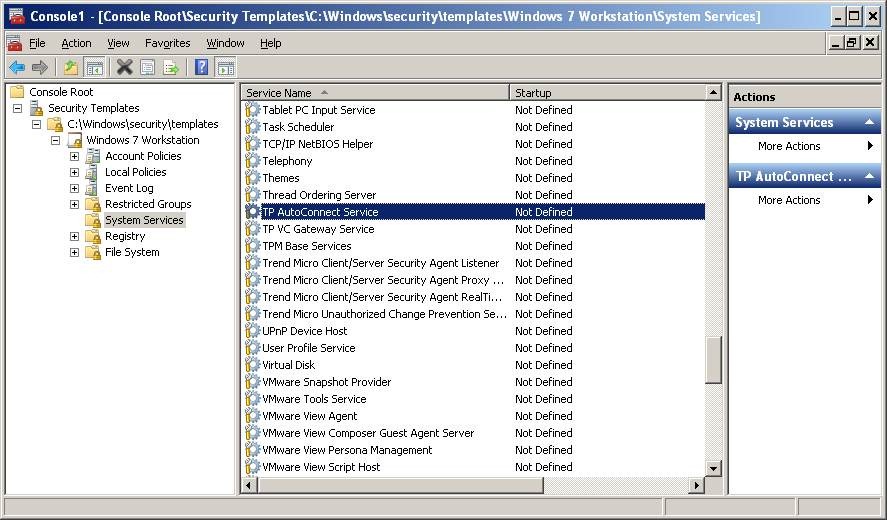Click the grey Forward arrow in toolbar
Viewport: 887px width, 520px height.
[x=40, y=68]
